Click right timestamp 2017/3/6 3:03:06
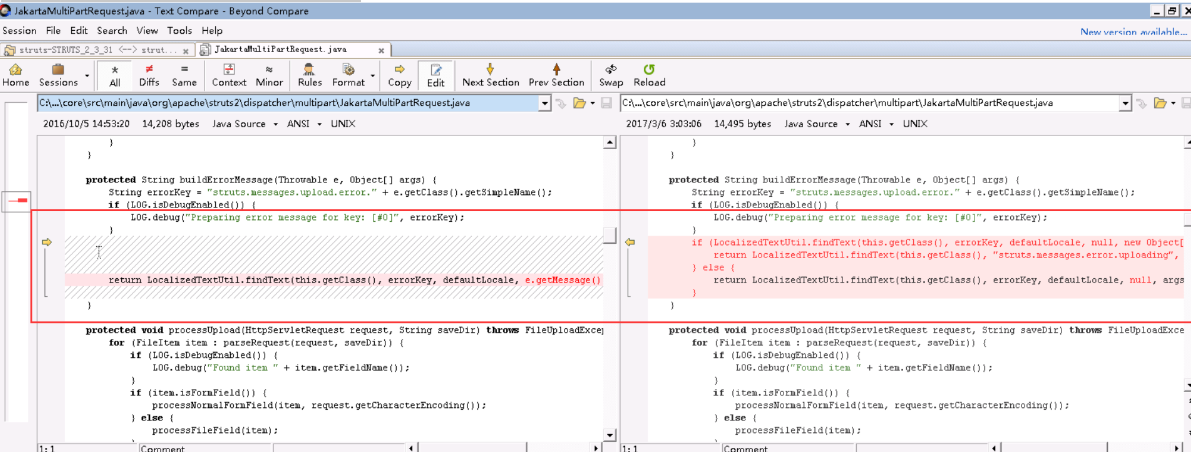1191x452 pixels. [x=662, y=124]
